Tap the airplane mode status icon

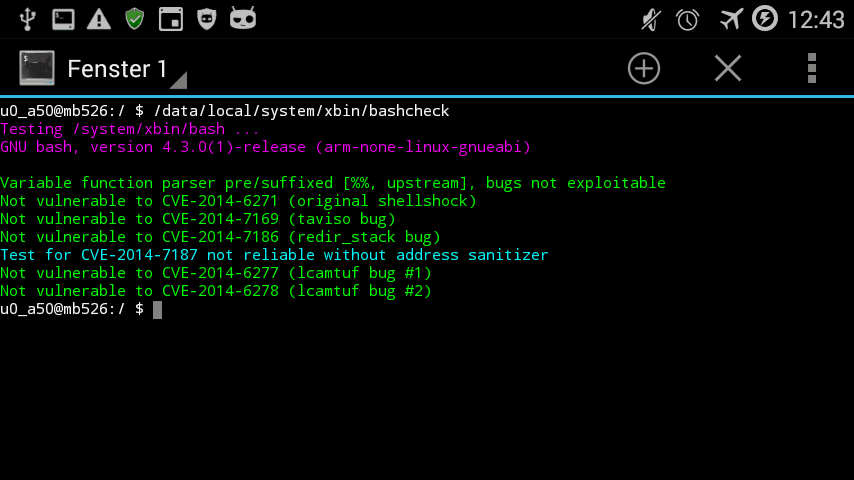coord(730,20)
